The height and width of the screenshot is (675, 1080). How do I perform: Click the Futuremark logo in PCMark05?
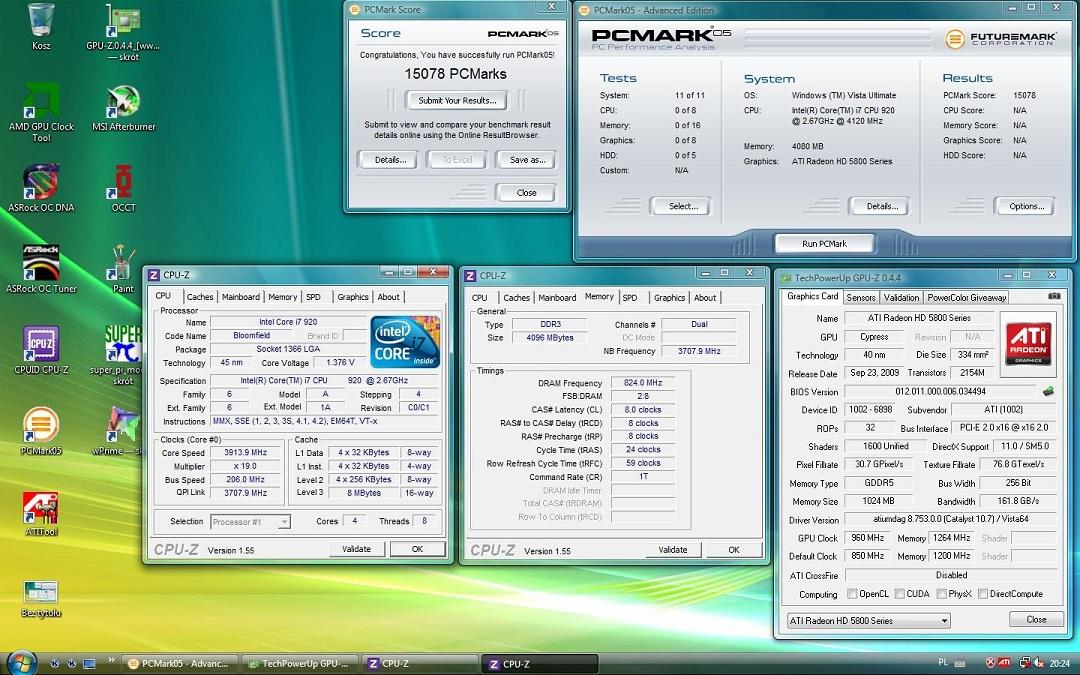coord(1001,39)
